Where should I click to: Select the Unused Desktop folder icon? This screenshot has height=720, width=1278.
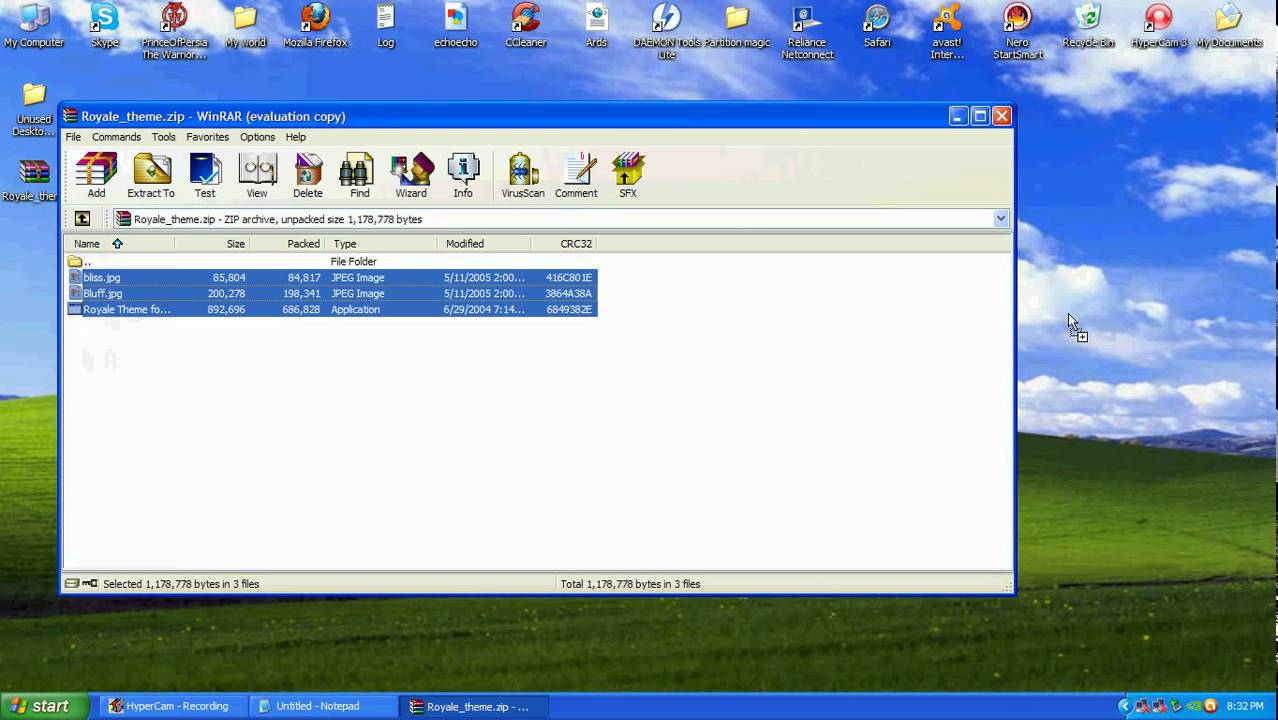[34, 110]
